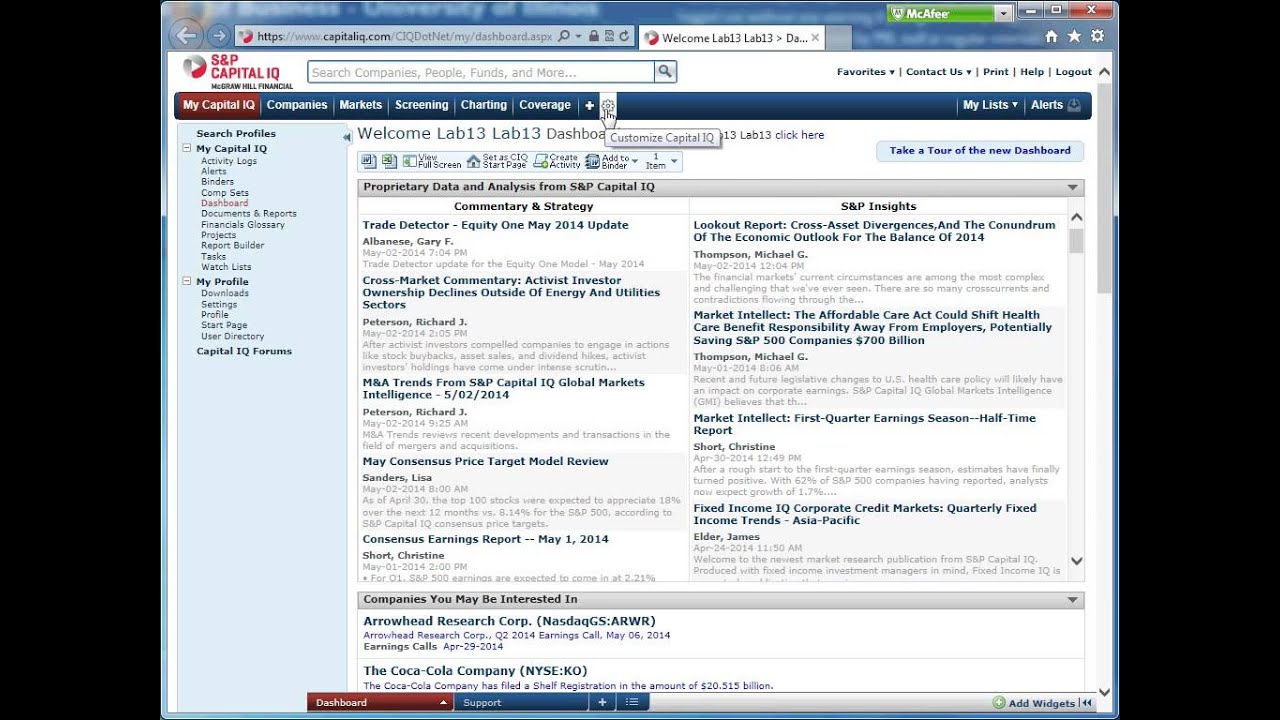Screen dimensions: 1280x720
Task: Click the plus icon beside Coverage
Action: click(589, 105)
